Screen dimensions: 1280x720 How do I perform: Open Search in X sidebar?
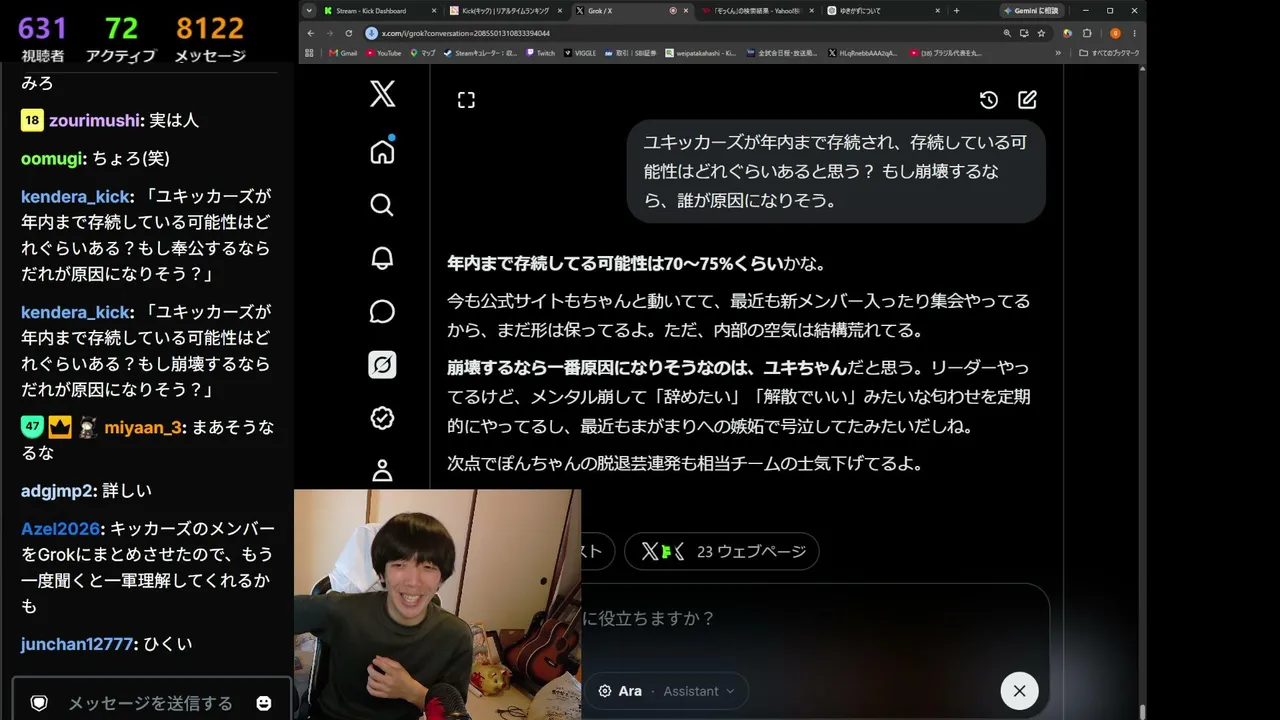tap(382, 205)
